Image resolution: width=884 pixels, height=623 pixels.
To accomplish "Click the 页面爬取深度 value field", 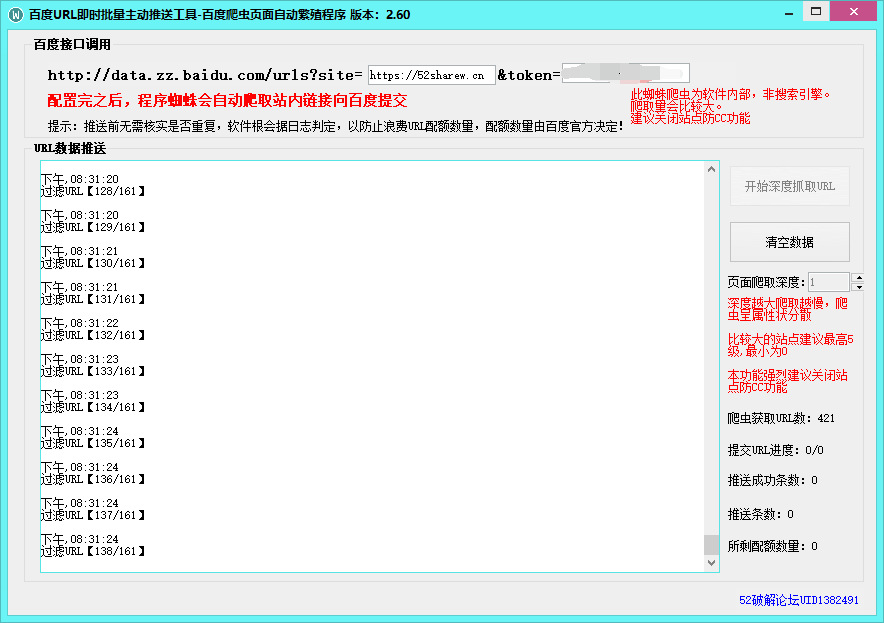I will [x=829, y=282].
